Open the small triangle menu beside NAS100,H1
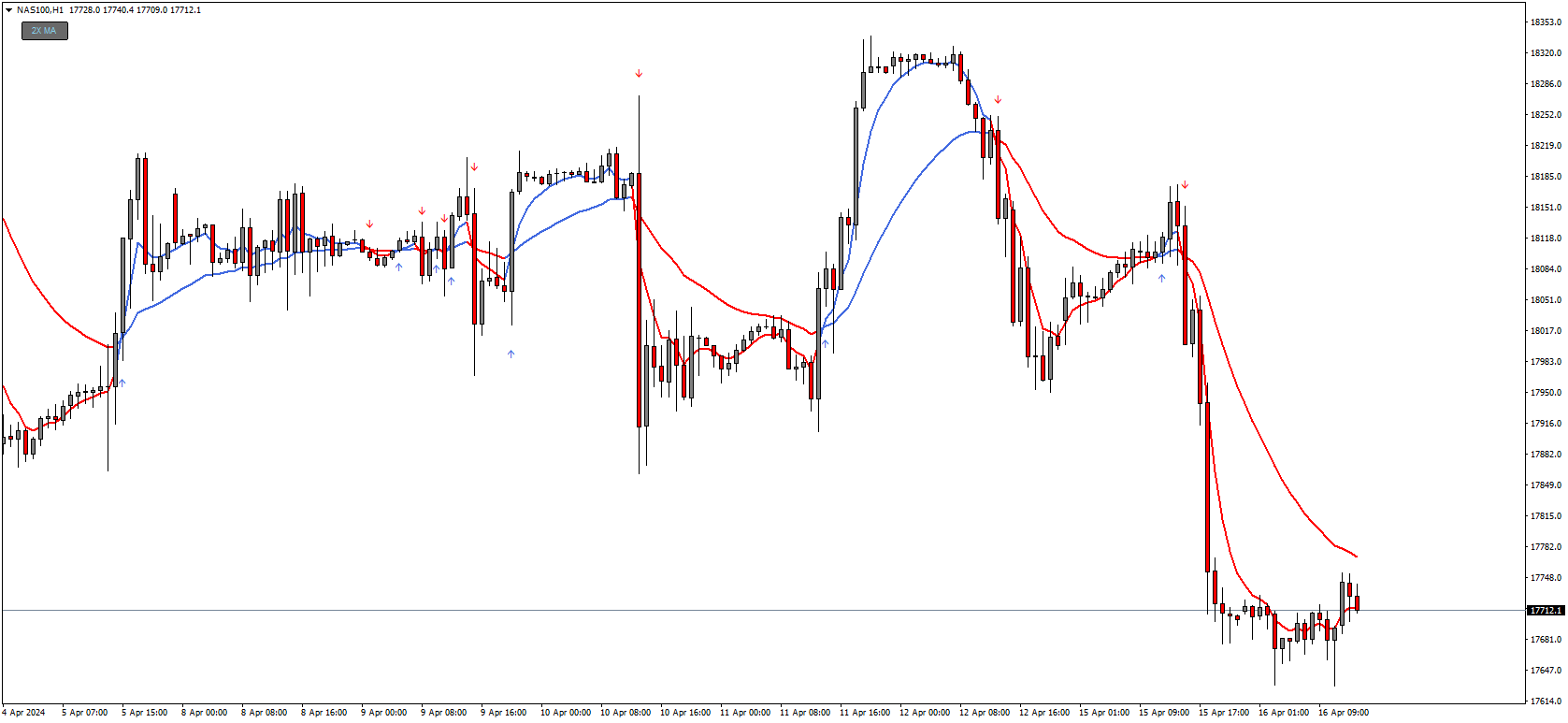 tap(8, 10)
